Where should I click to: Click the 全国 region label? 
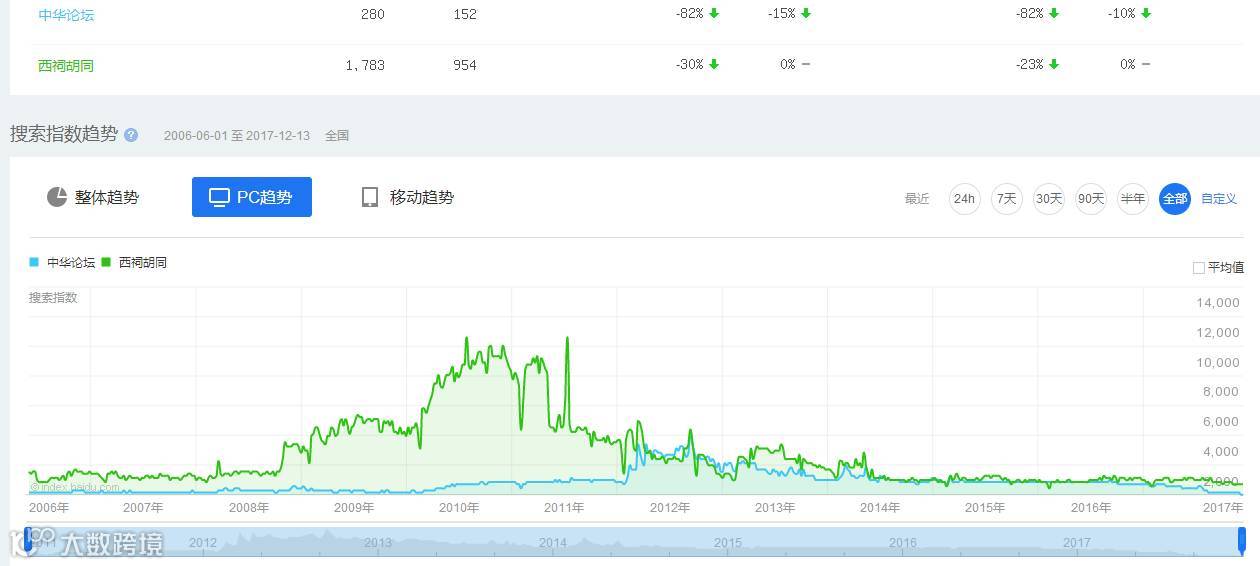pos(337,135)
